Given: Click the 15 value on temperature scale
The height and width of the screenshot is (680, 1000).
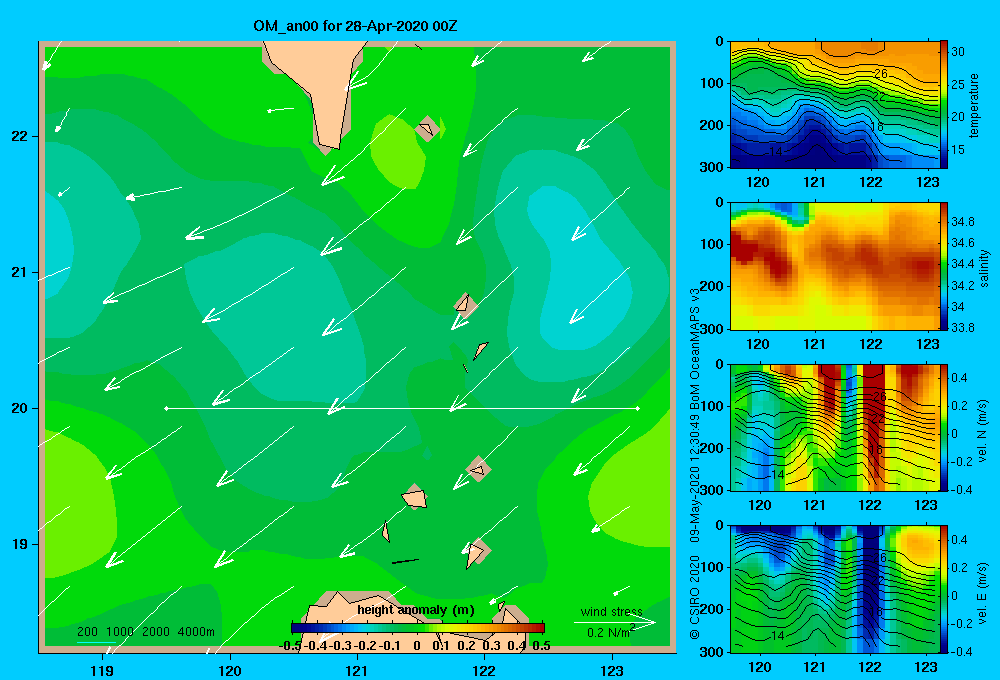Looking at the screenshot, I should (x=958, y=150).
